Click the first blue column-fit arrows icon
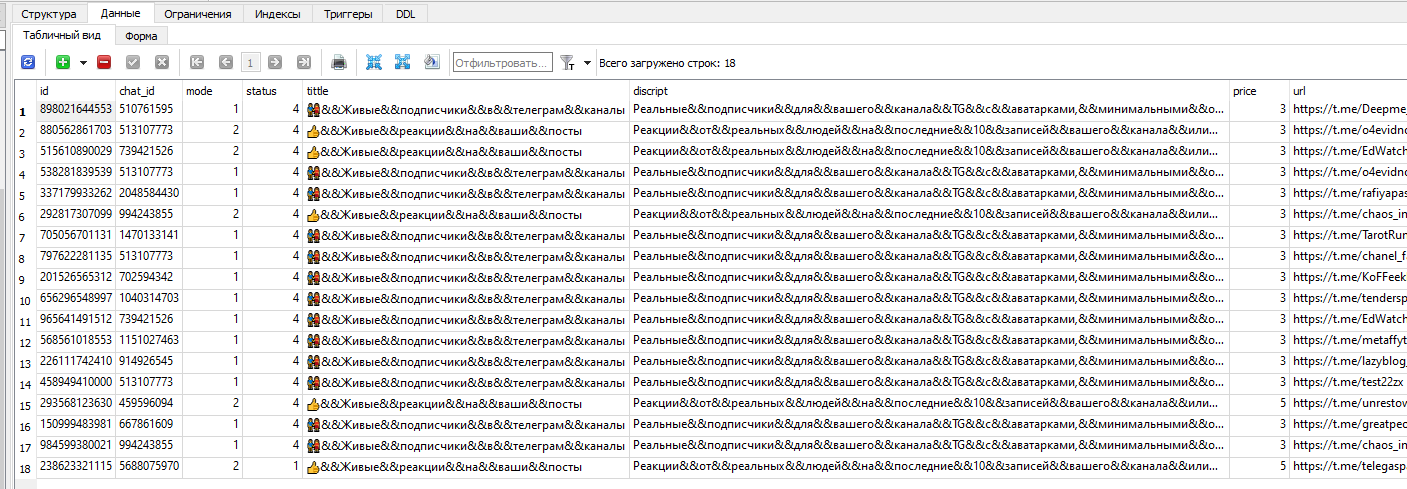1407x489 pixels. coord(374,62)
